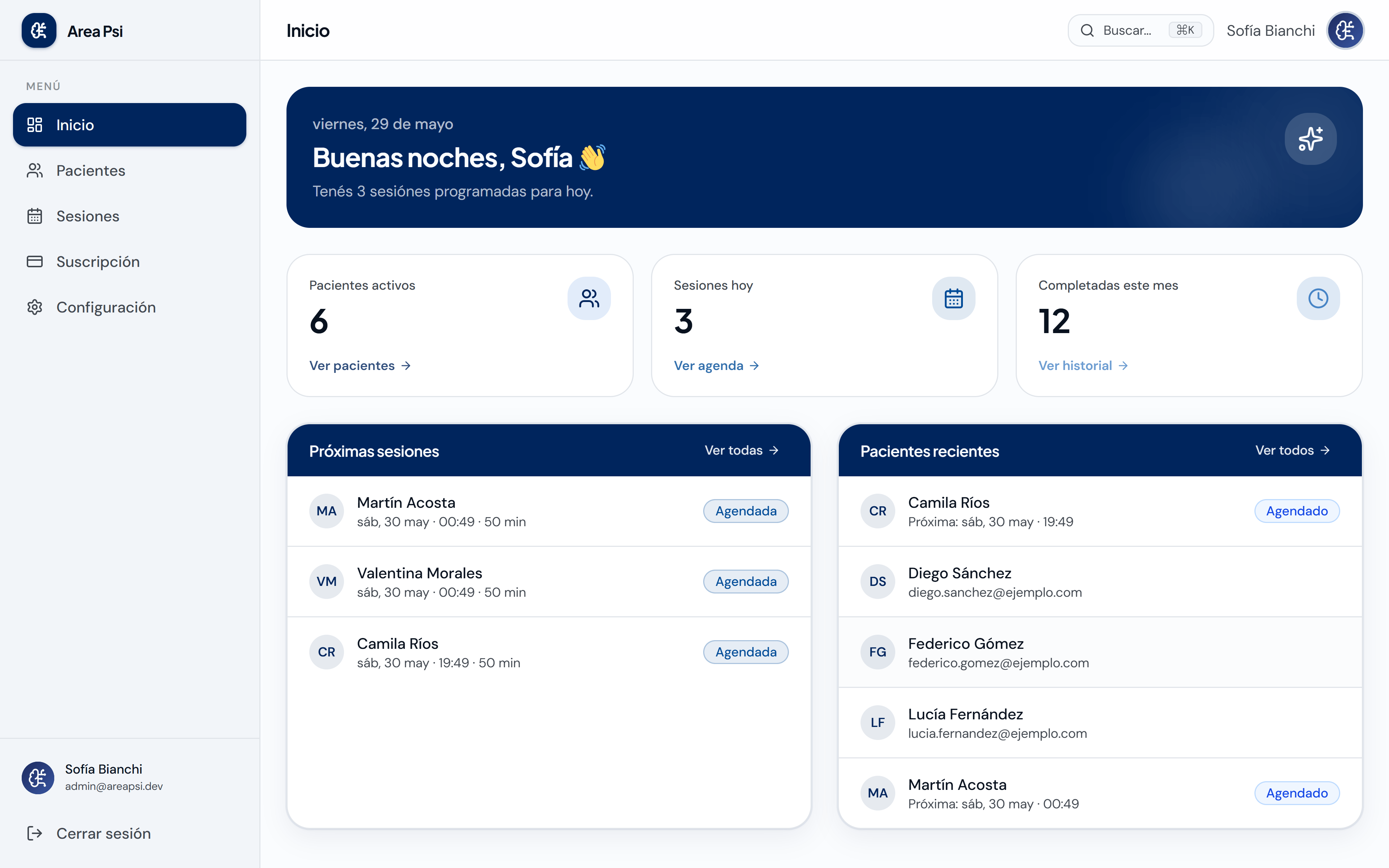Screen dimensions: 1389x868
Task: Open Martín Acosta in Pacientes recientes
Action: pyautogui.click(x=1100, y=793)
